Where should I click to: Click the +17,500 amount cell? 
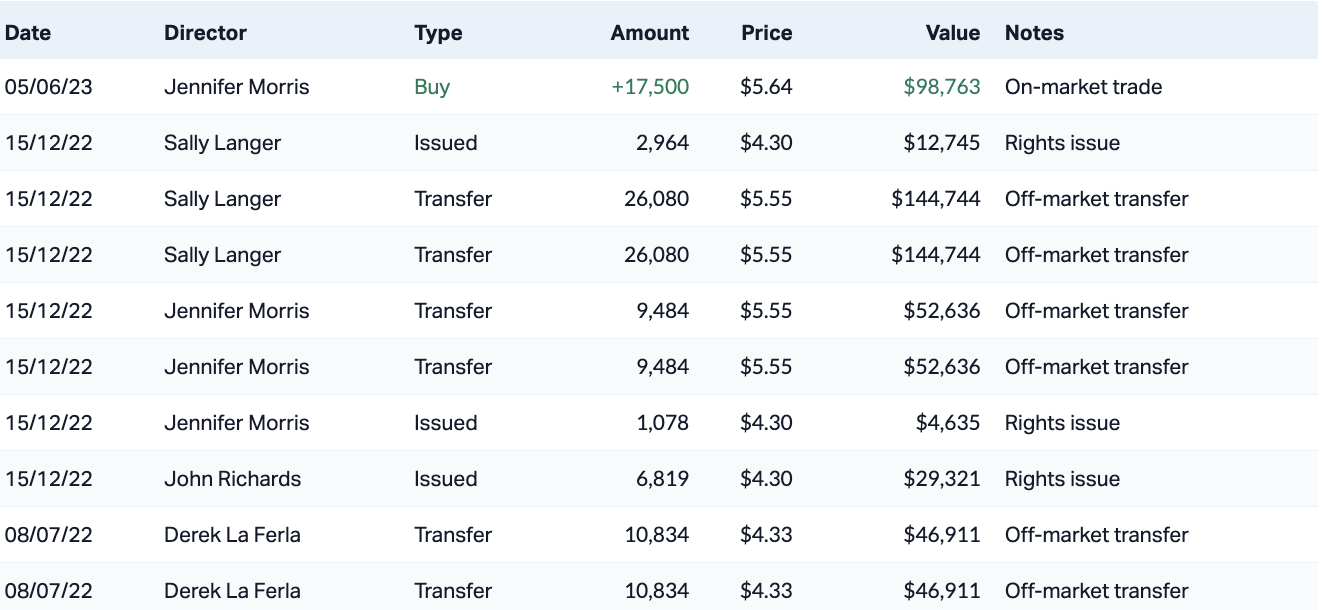click(650, 87)
